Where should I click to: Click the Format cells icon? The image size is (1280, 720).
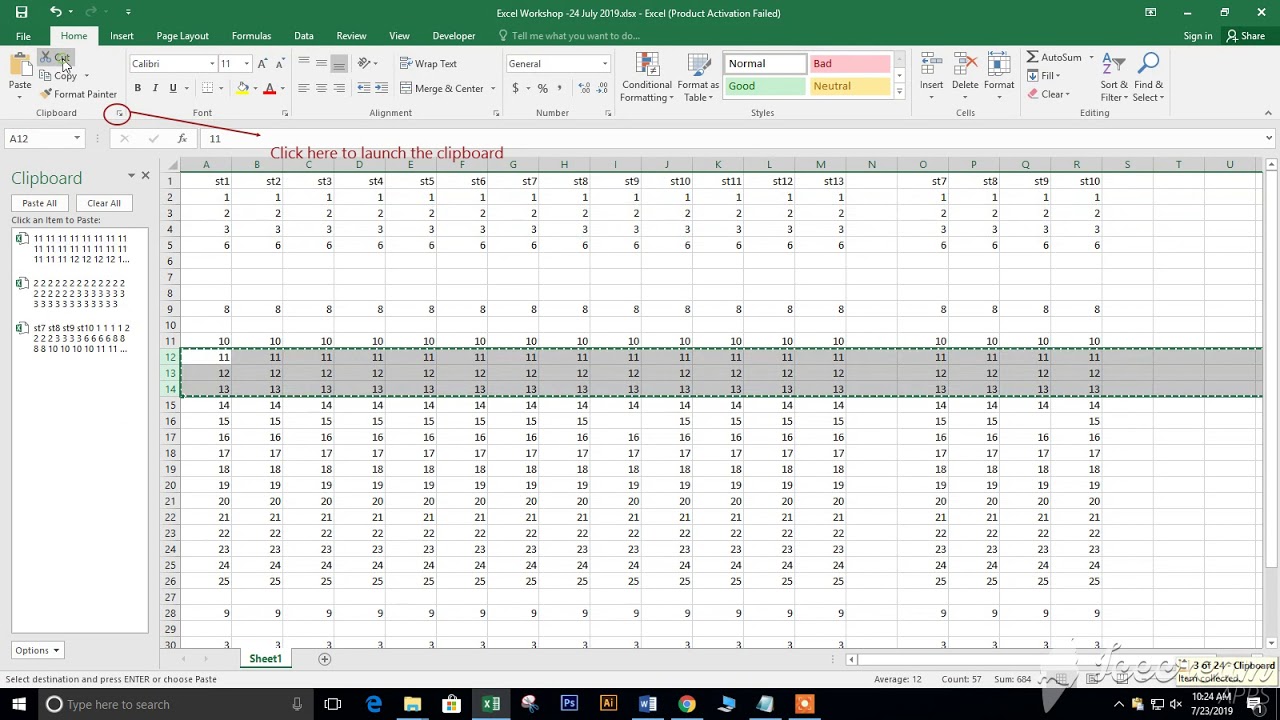click(999, 65)
